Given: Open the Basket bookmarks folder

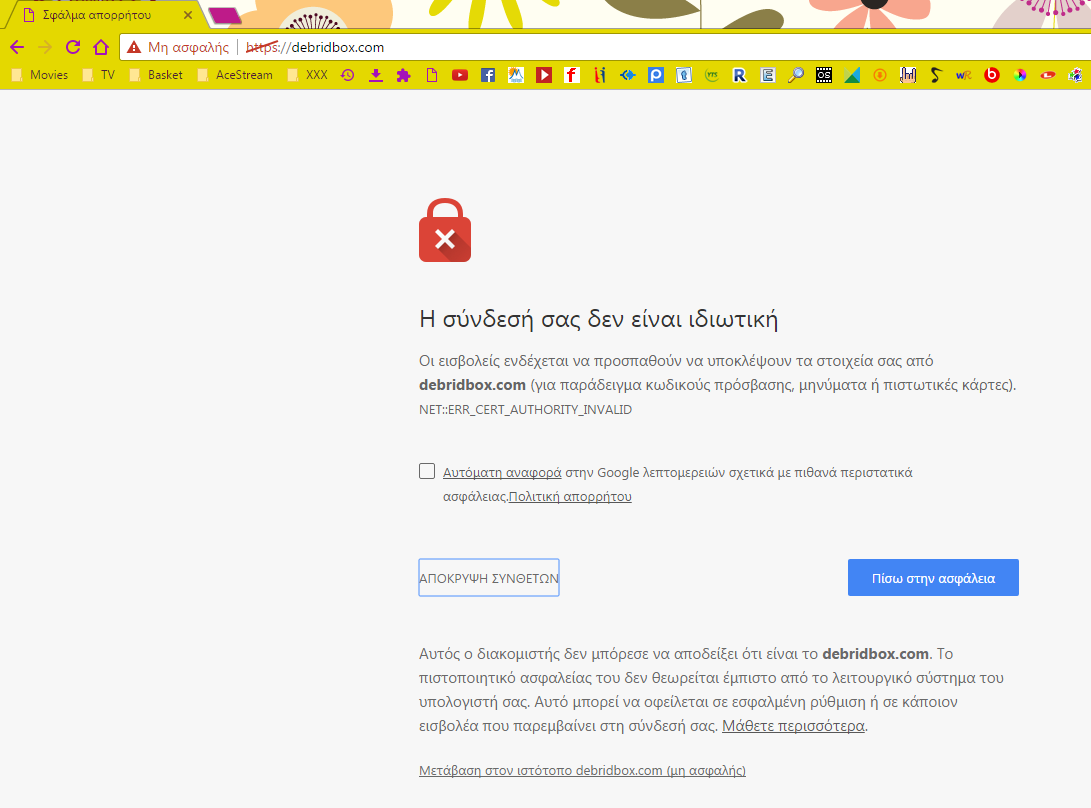Looking at the screenshot, I should [156, 75].
